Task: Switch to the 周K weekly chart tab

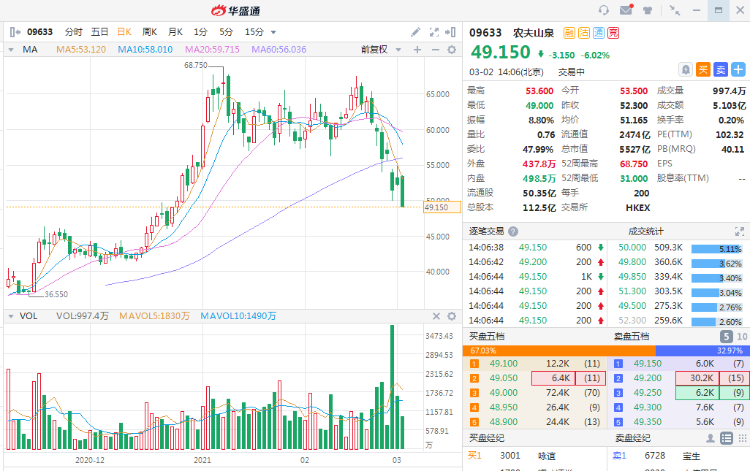Action: pos(150,32)
